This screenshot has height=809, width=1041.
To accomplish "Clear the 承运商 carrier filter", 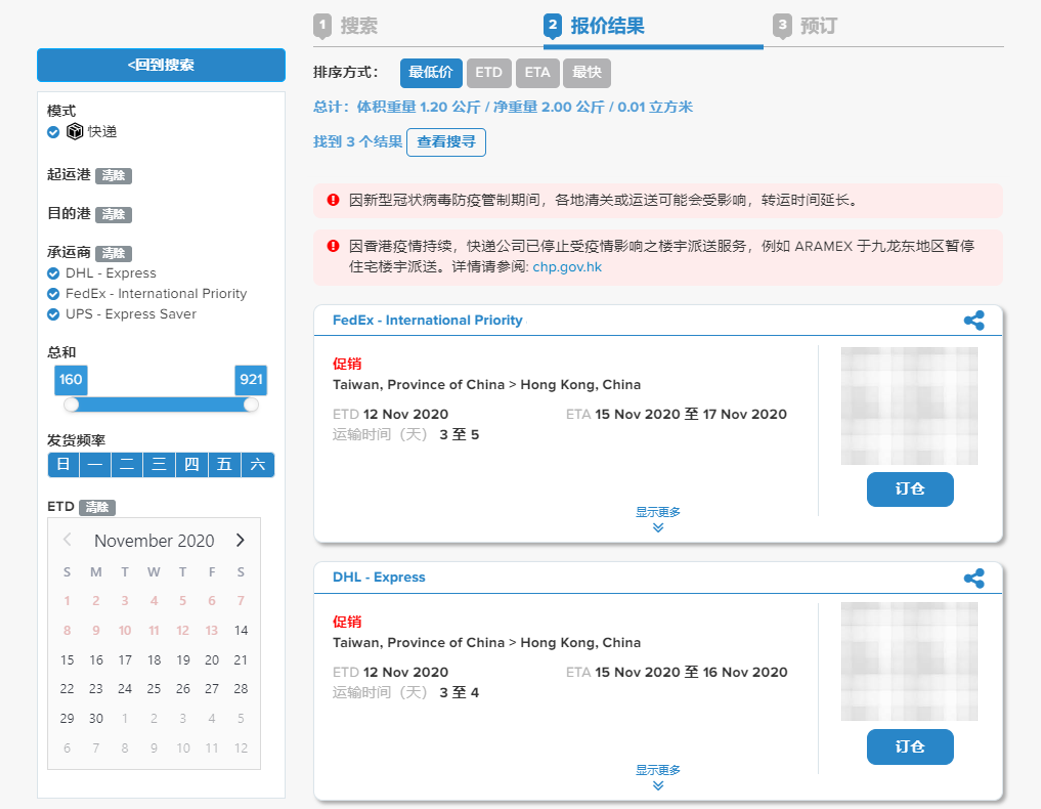I will (x=114, y=254).
